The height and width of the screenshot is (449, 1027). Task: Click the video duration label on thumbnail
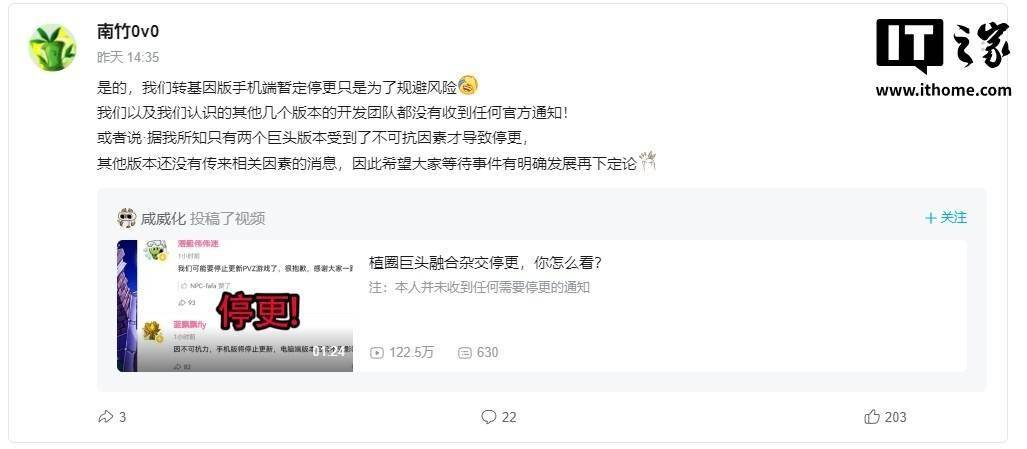pyautogui.click(x=328, y=351)
